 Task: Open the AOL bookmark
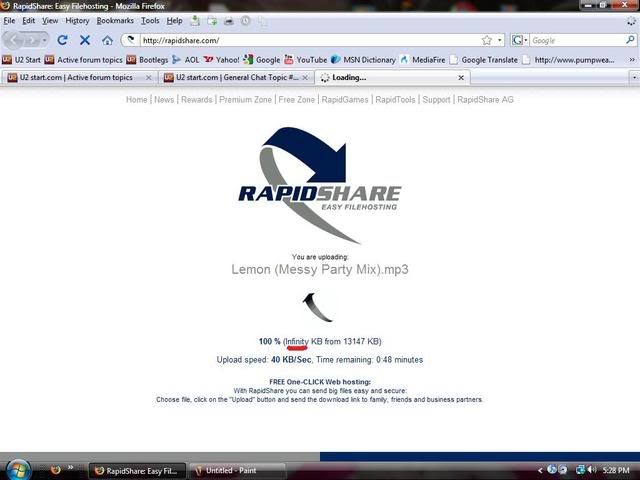[185, 60]
